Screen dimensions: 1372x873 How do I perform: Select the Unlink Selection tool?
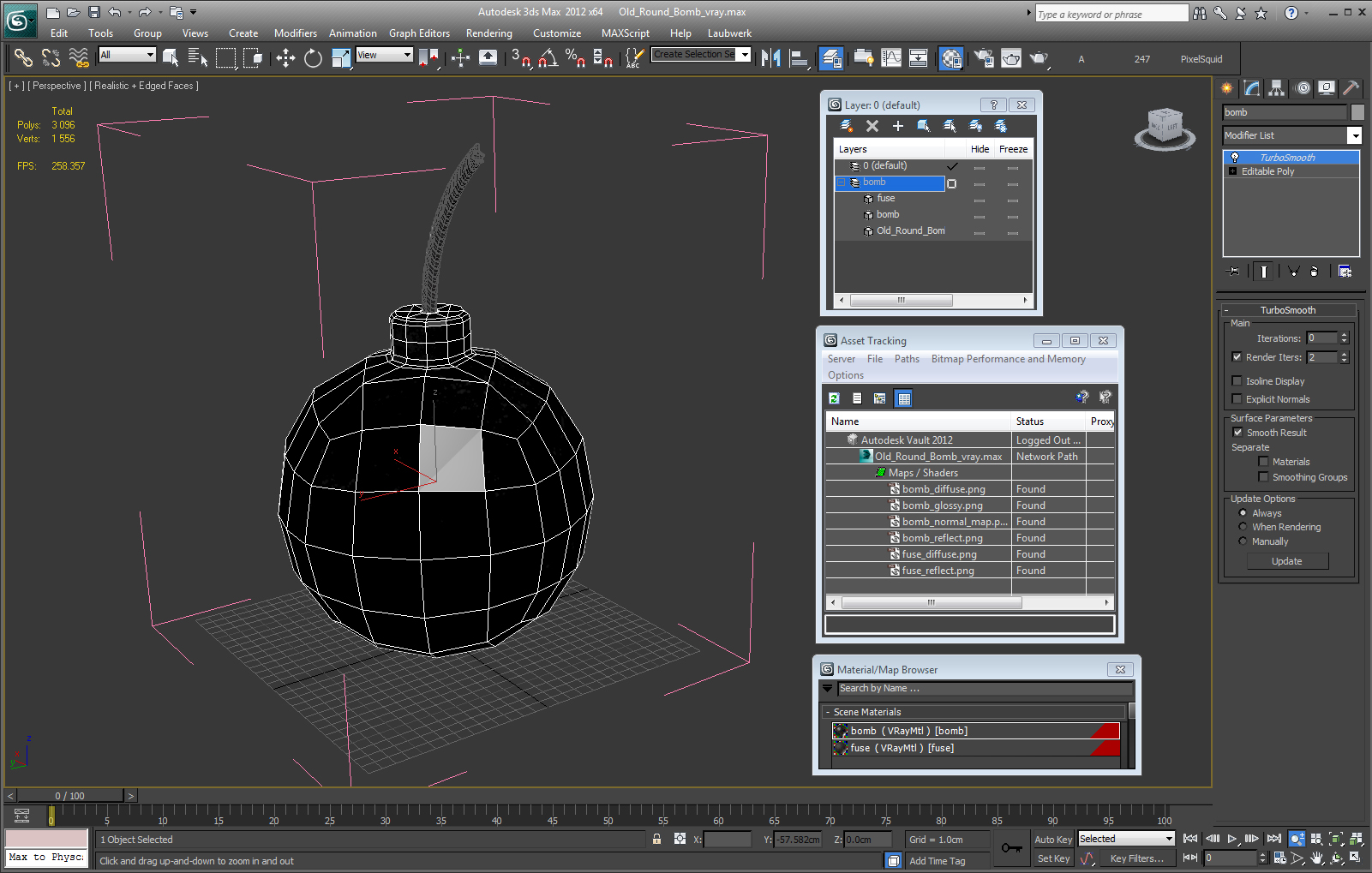tap(51, 58)
